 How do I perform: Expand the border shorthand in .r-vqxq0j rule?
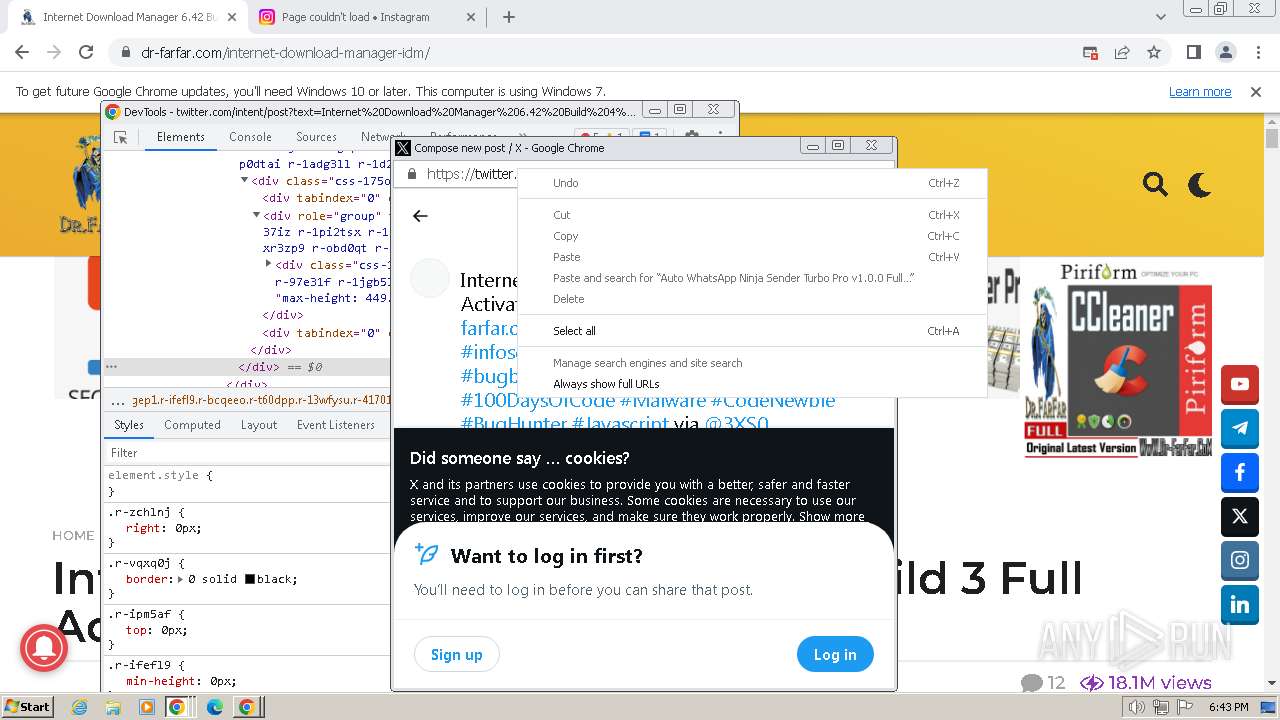(180, 579)
